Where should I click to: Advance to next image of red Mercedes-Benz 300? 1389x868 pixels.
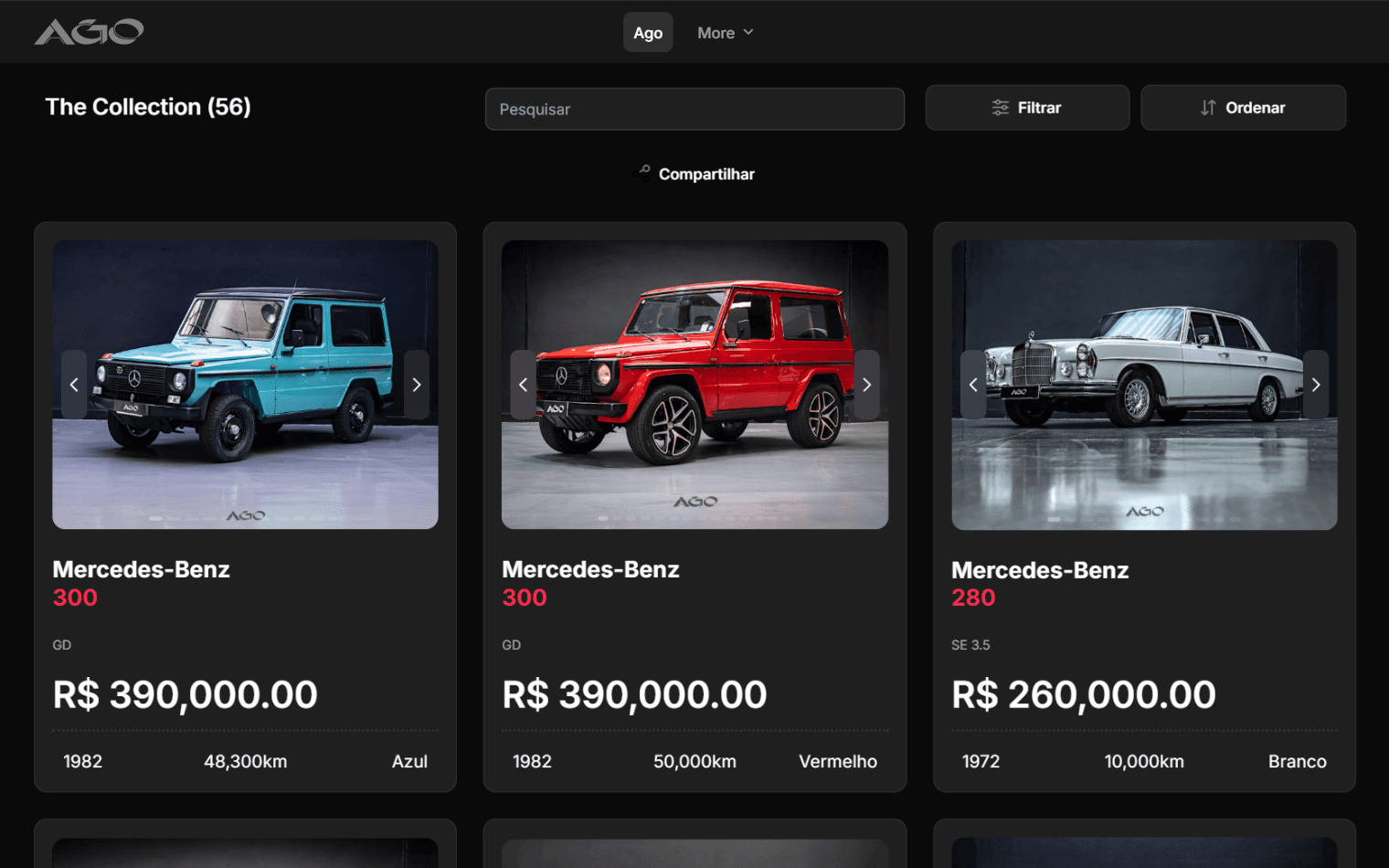(x=866, y=385)
